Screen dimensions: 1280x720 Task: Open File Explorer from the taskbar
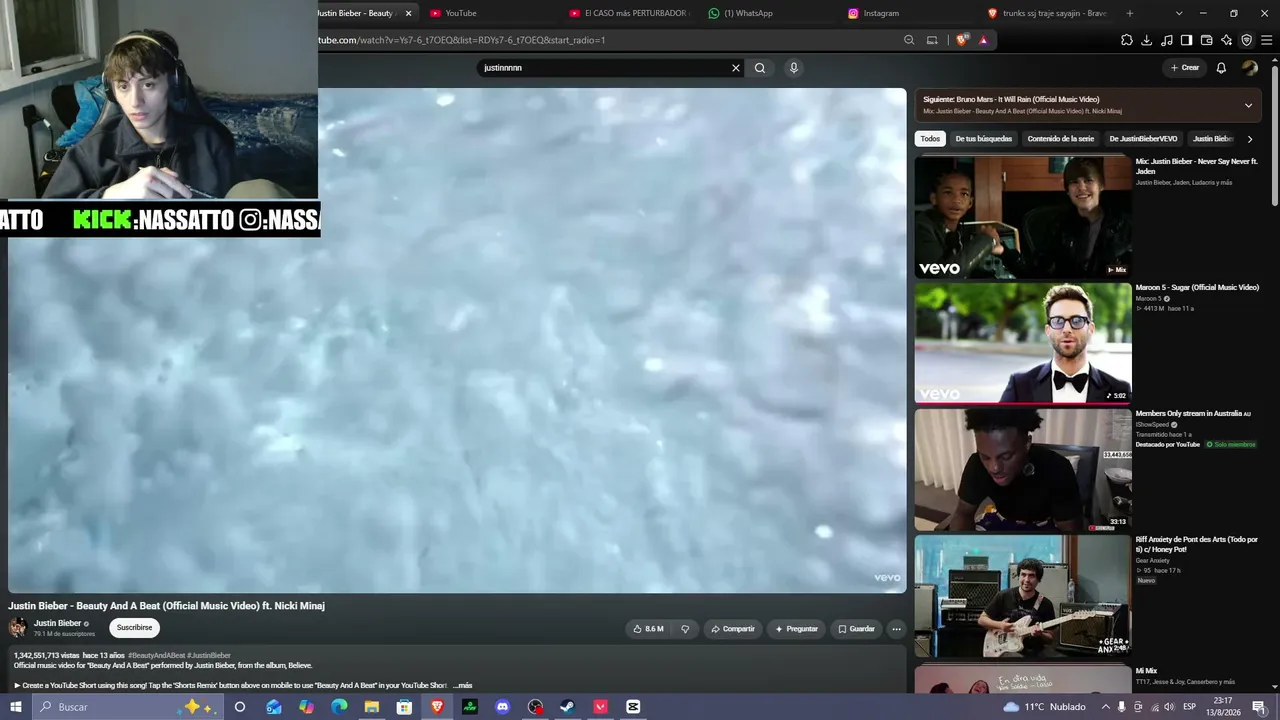coord(372,707)
